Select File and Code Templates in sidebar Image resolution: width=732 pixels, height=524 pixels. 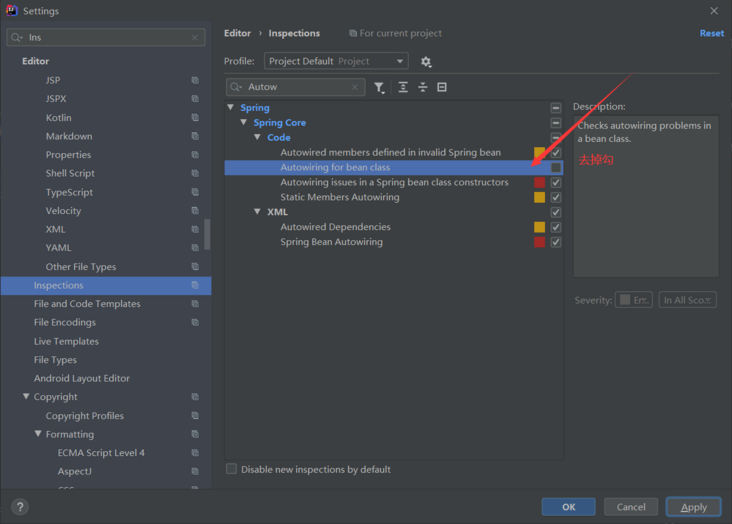(x=87, y=304)
